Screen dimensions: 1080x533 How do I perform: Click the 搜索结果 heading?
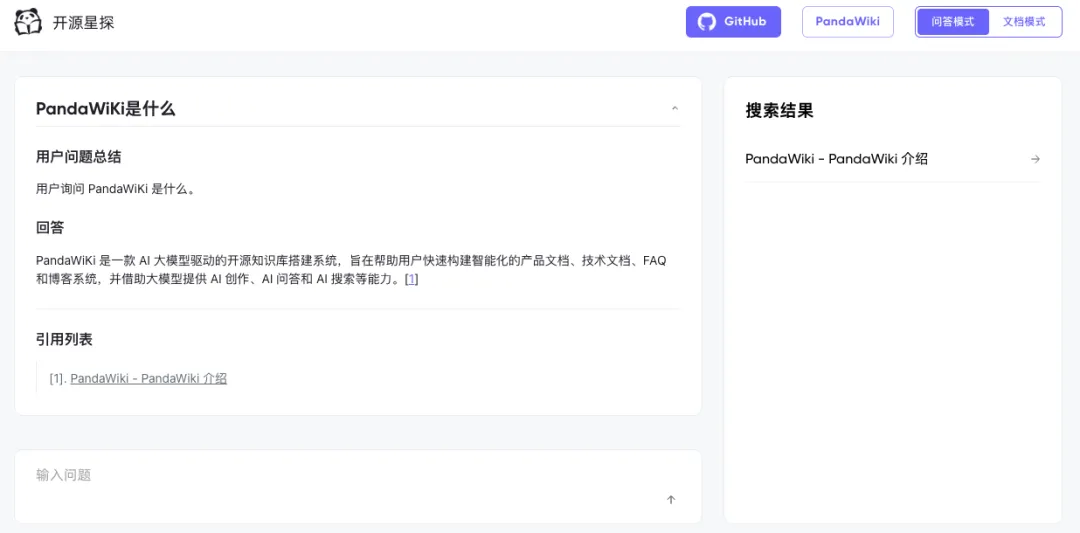click(x=780, y=110)
